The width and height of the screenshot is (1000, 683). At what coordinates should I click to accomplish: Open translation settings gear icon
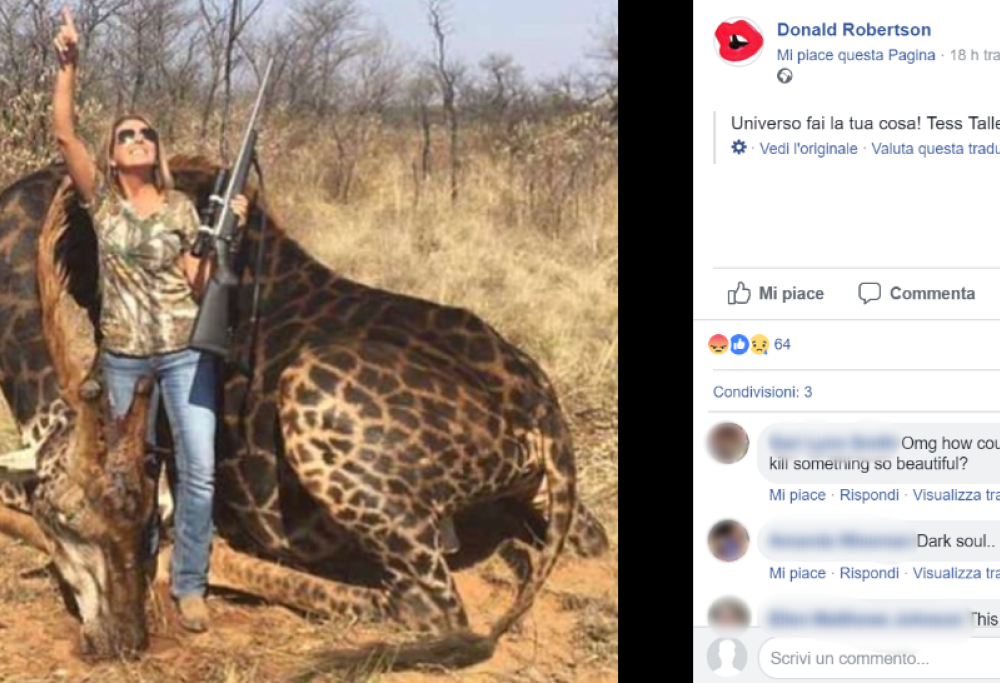(739, 147)
